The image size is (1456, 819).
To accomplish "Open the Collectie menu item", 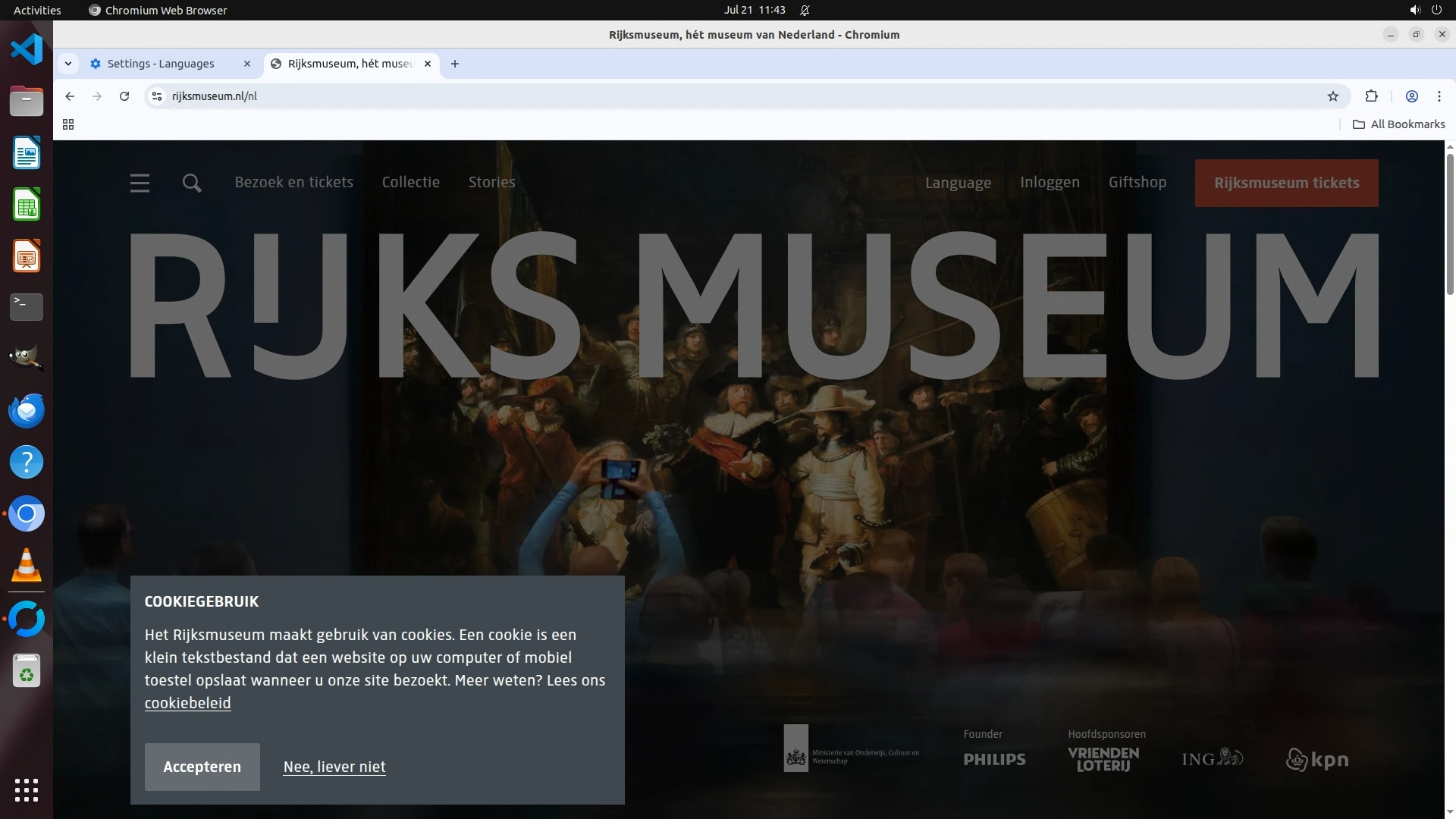I will coord(410,182).
